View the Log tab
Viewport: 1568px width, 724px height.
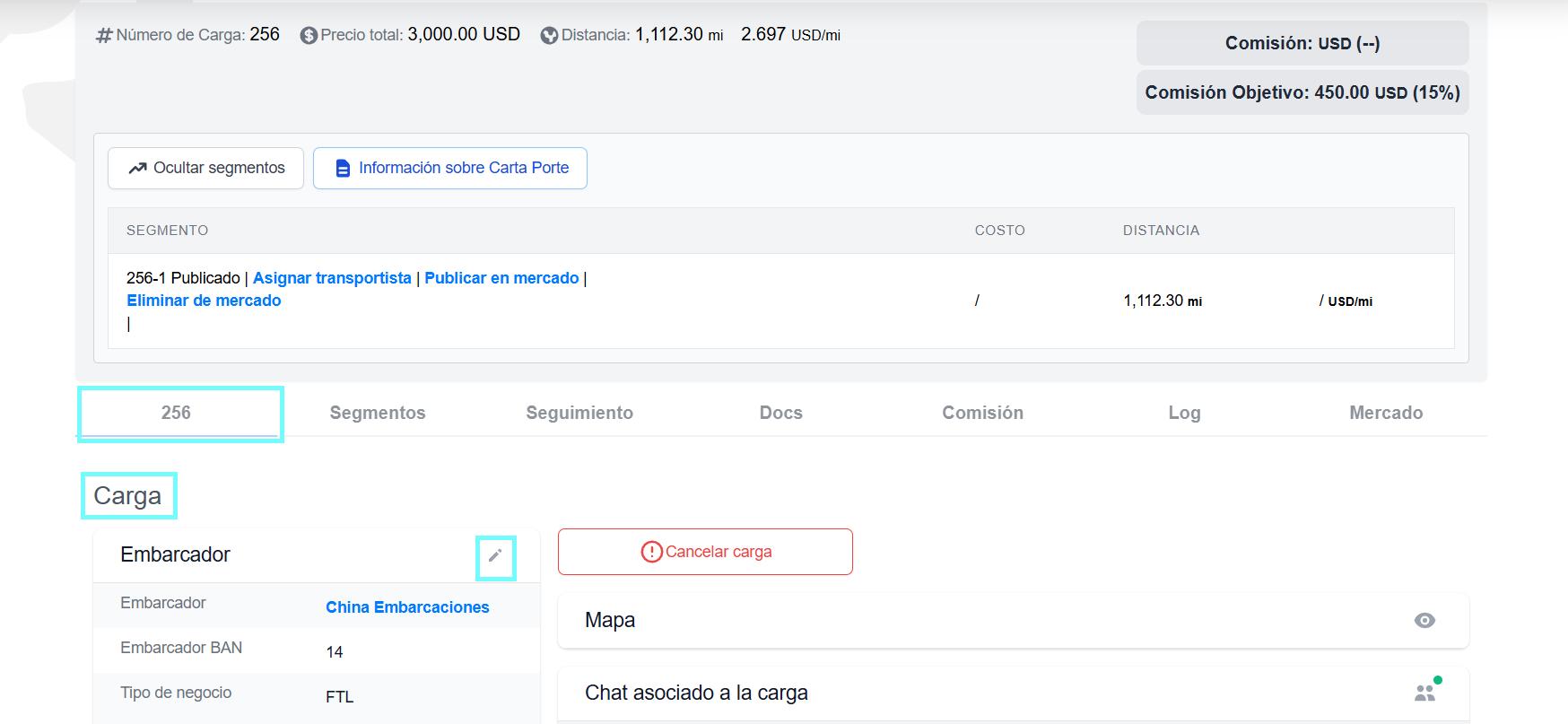1184,413
